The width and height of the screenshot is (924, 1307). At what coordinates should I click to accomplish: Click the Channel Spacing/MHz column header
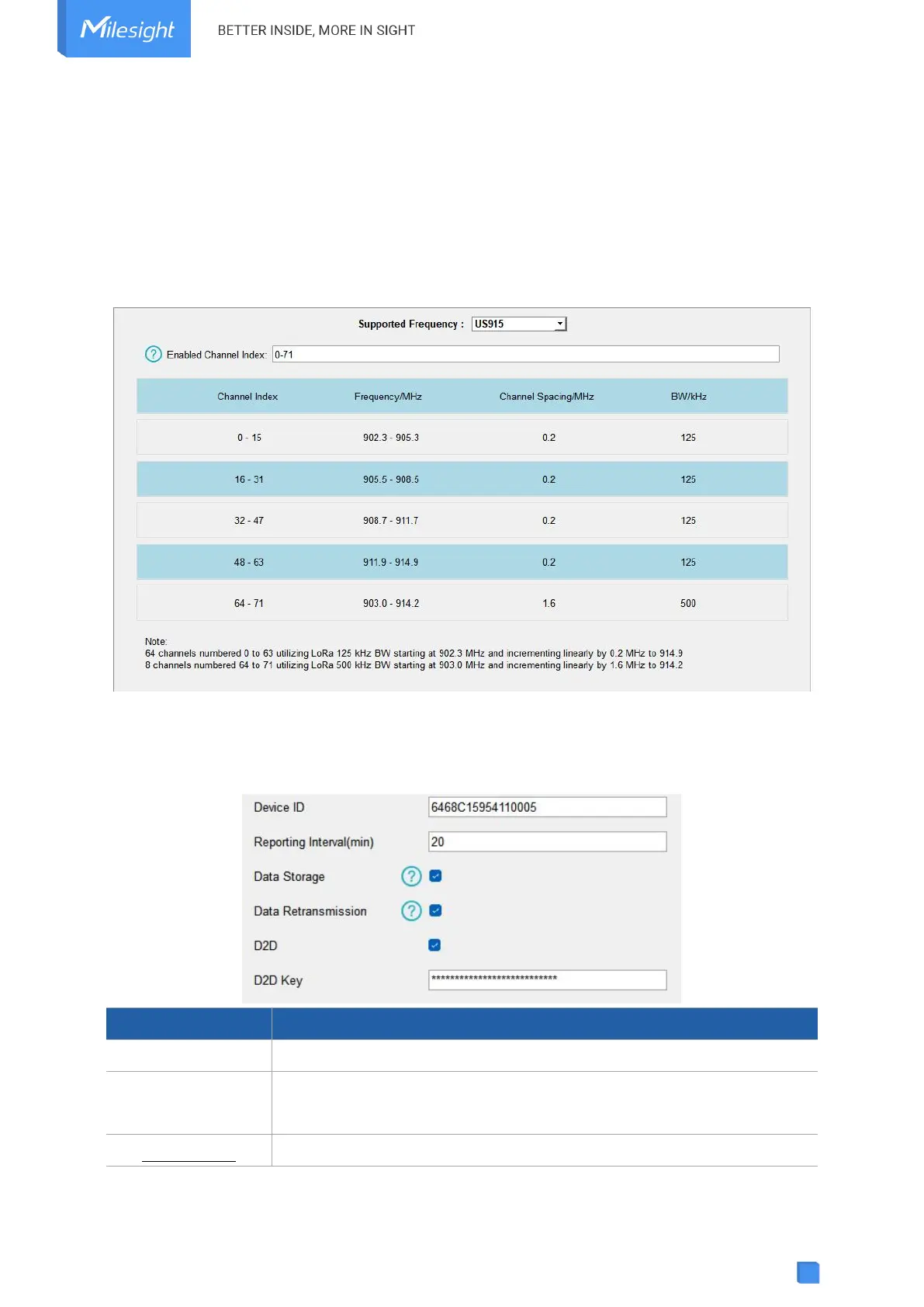547,397
